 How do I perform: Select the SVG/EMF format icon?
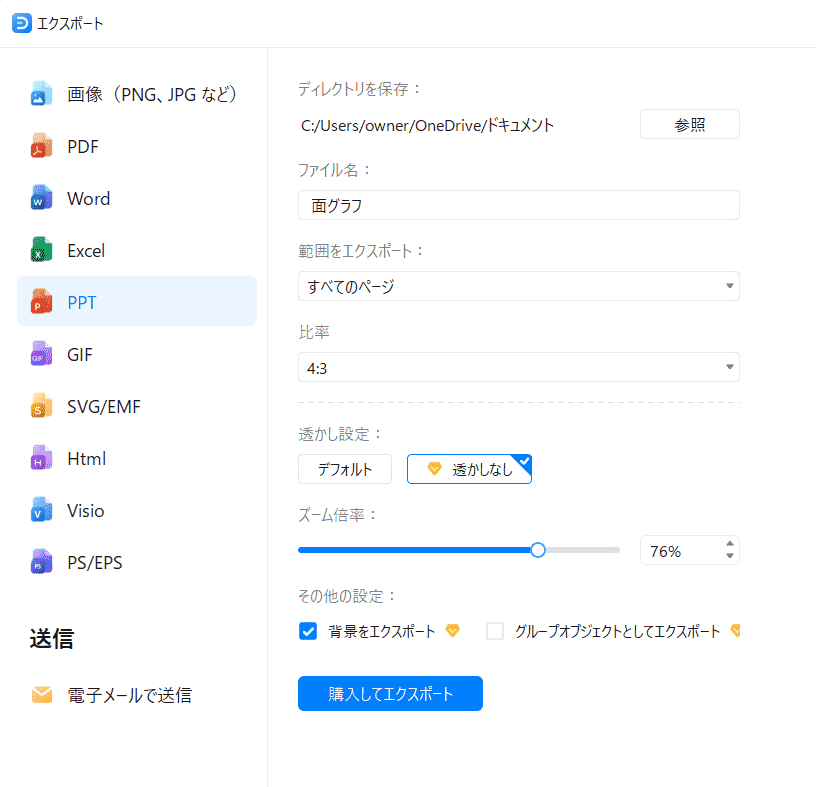(x=41, y=407)
